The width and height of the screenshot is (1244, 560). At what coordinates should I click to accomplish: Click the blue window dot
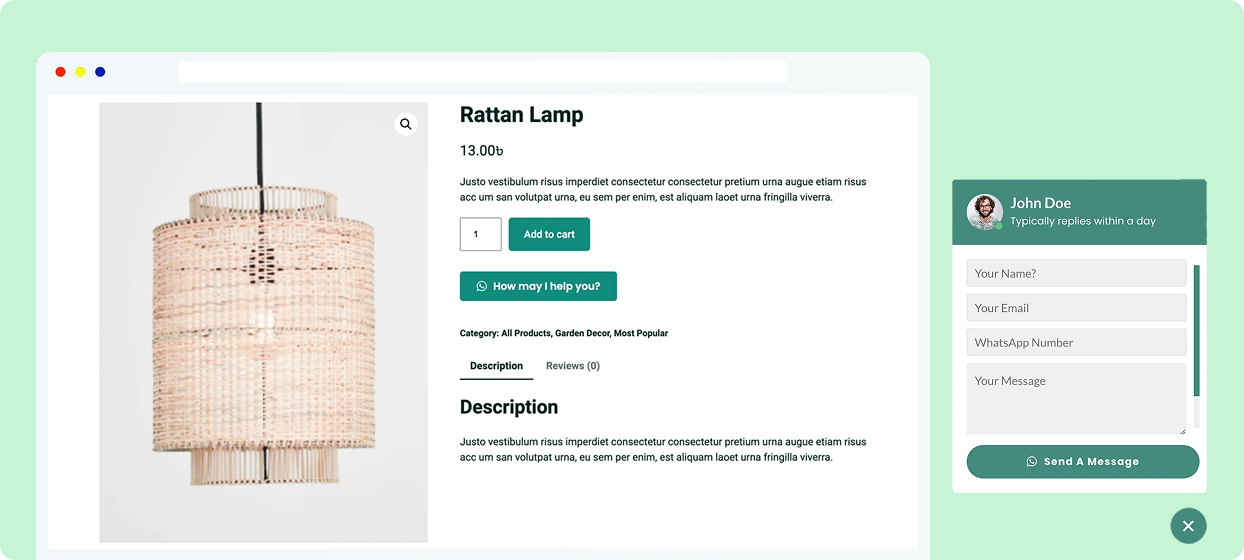coord(100,72)
